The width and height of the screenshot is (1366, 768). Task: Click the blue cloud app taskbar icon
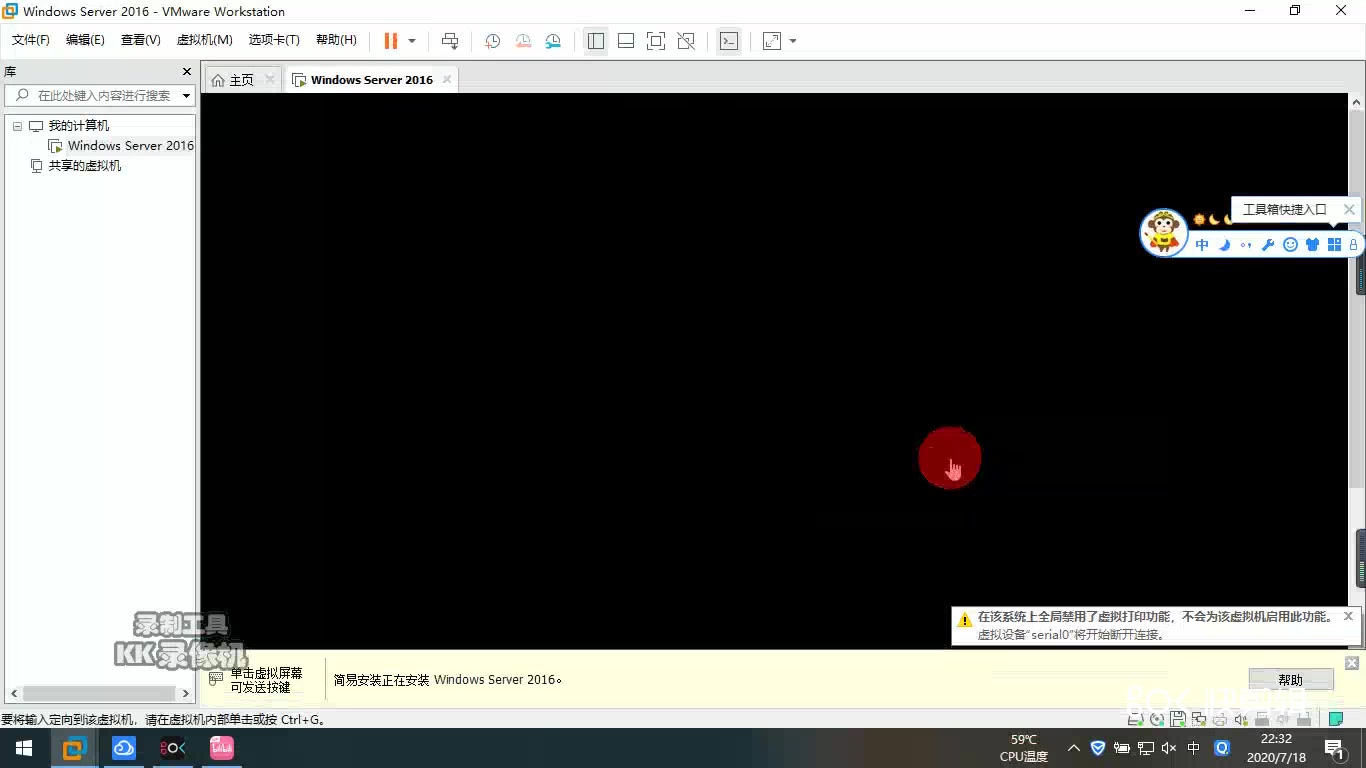tap(124, 748)
